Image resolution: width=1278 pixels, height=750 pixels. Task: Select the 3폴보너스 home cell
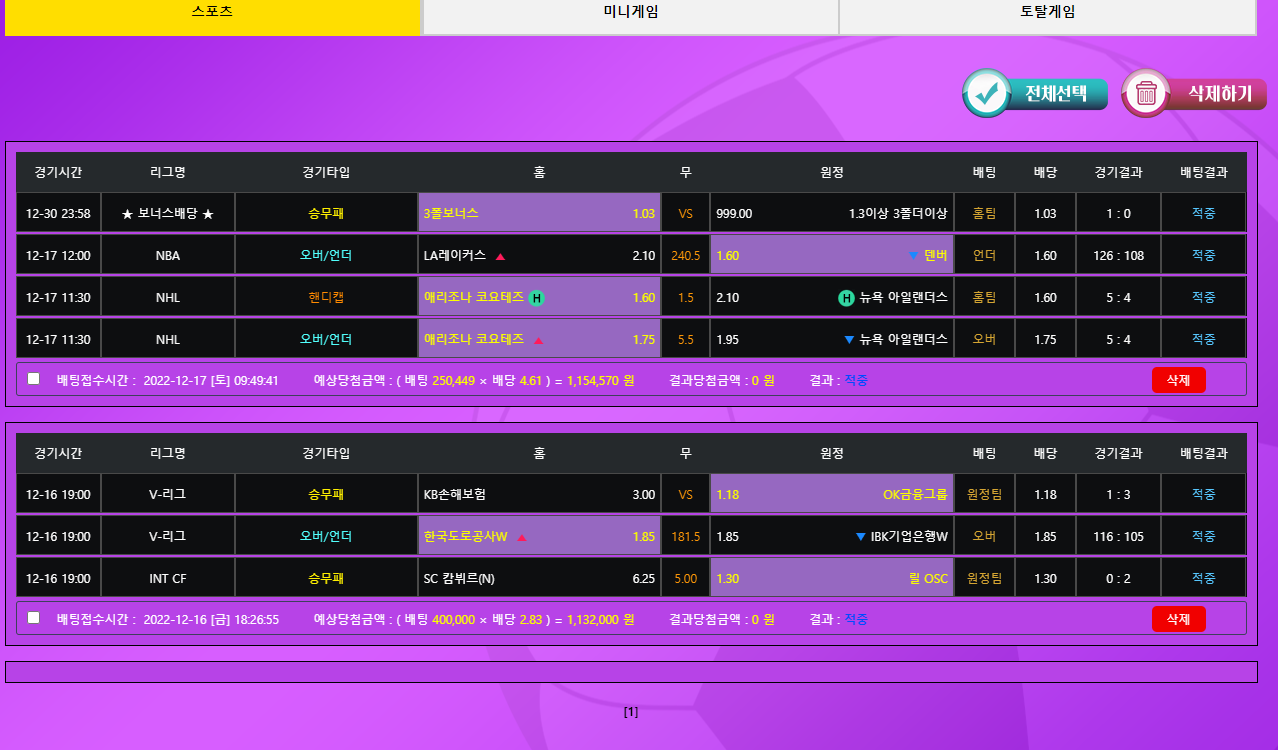tap(539, 213)
